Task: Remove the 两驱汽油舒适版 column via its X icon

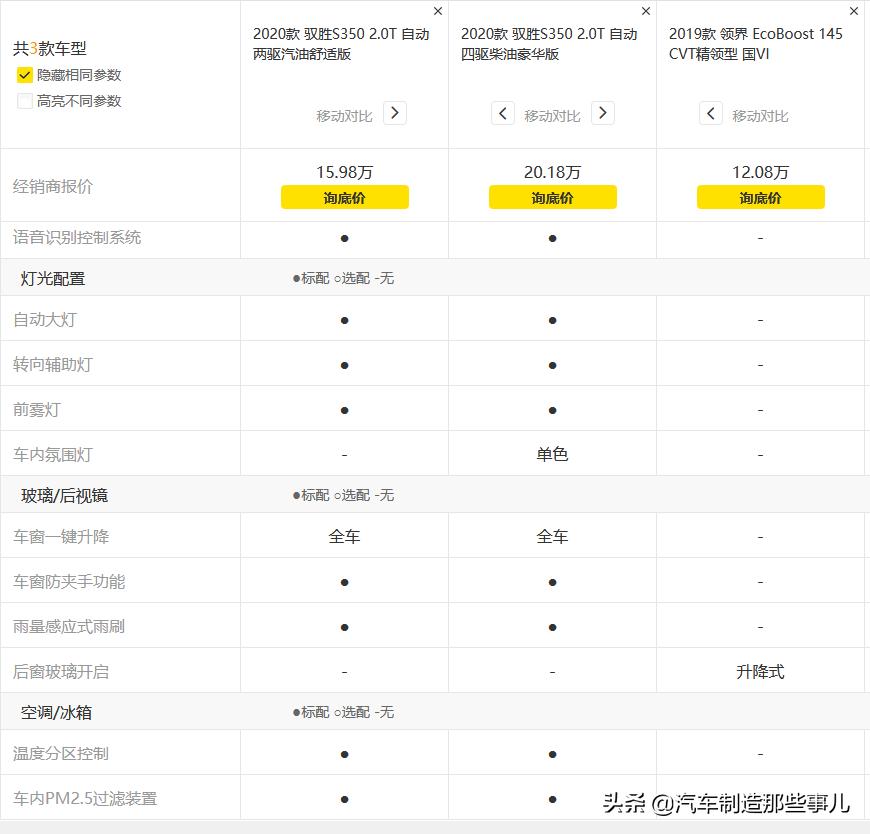Action: click(x=437, y=12)
